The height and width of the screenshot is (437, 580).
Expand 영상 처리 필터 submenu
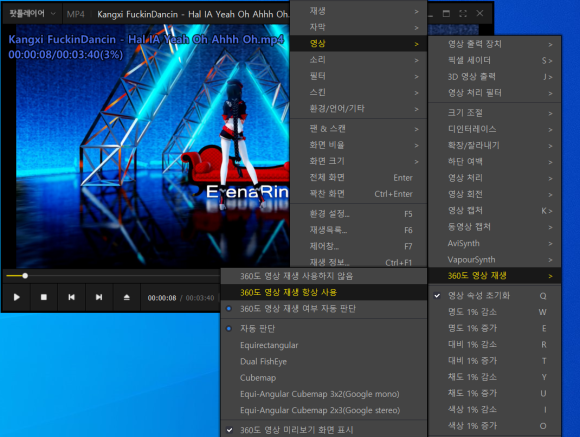(495, 93)
